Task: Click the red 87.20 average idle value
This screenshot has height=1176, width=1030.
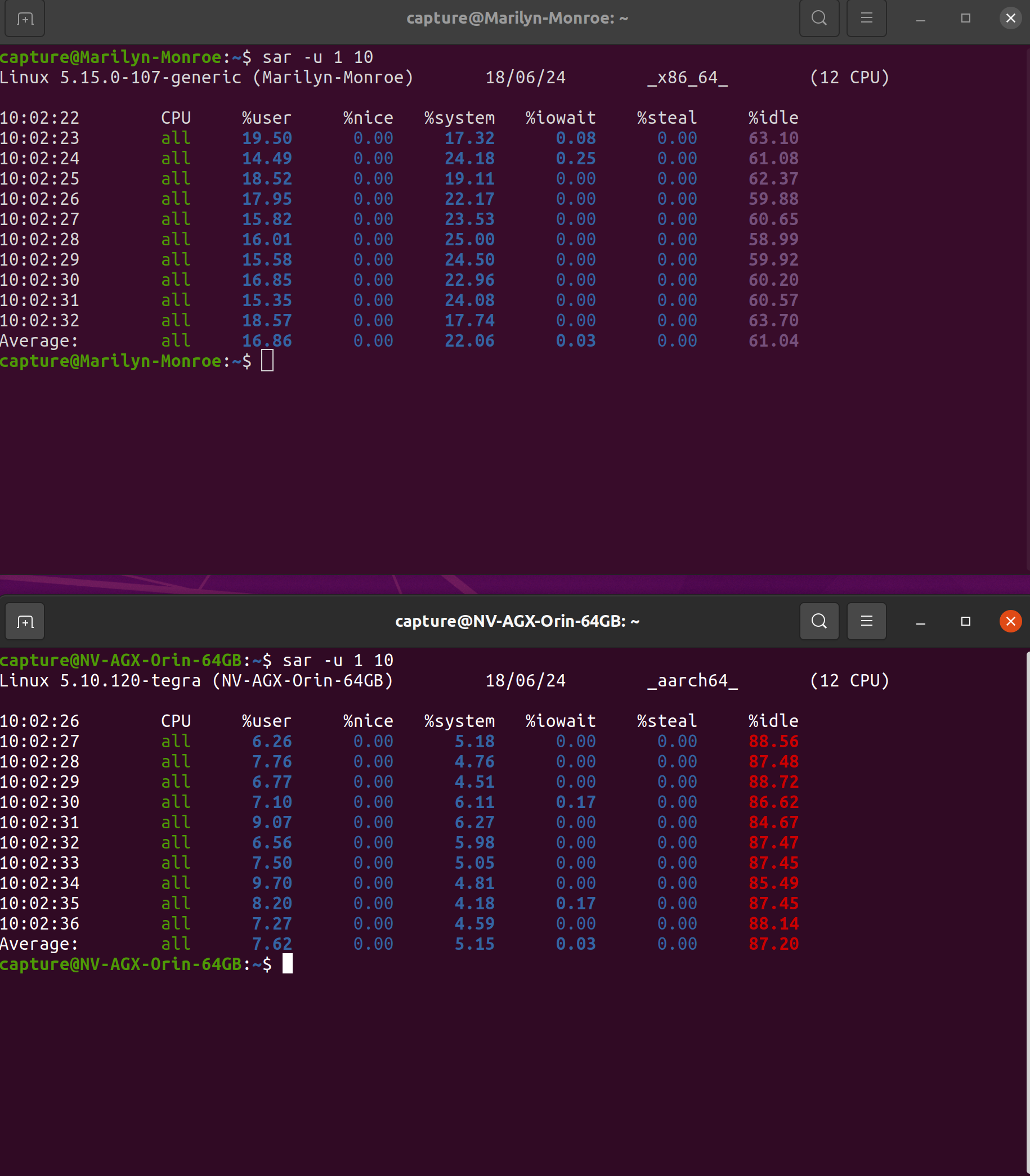Action: tap(773, 943)
